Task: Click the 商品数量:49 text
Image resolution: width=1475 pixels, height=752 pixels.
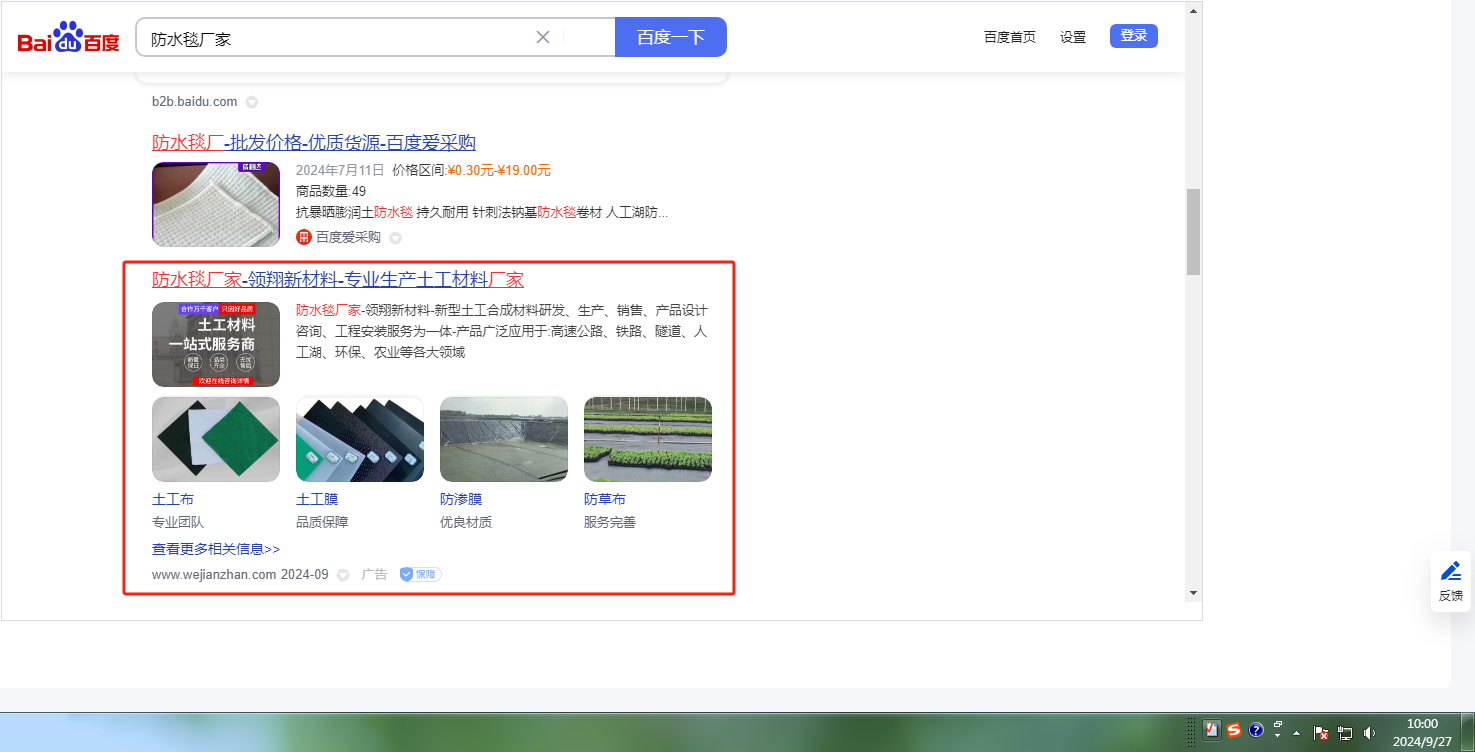Action: click(x=331, y=191)
